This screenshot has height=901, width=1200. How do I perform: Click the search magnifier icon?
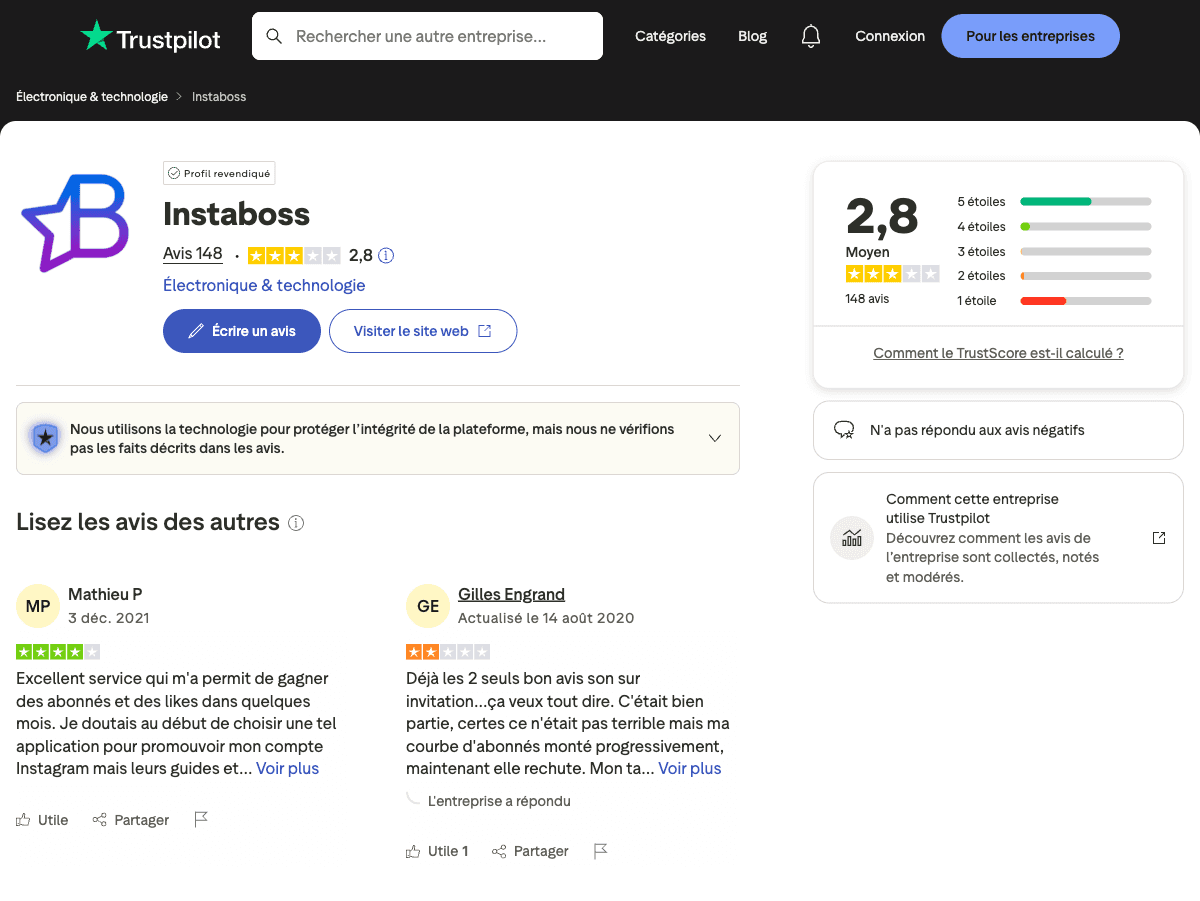(274, 36)
